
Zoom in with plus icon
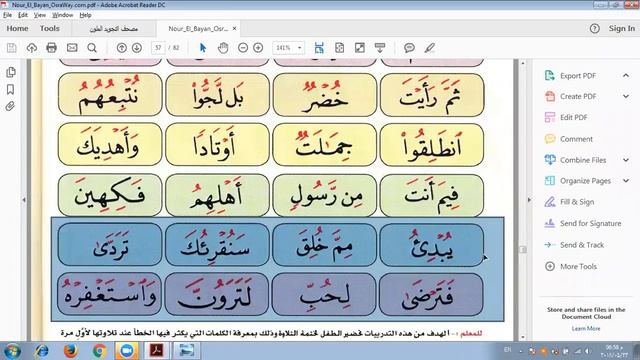point(258,48)
